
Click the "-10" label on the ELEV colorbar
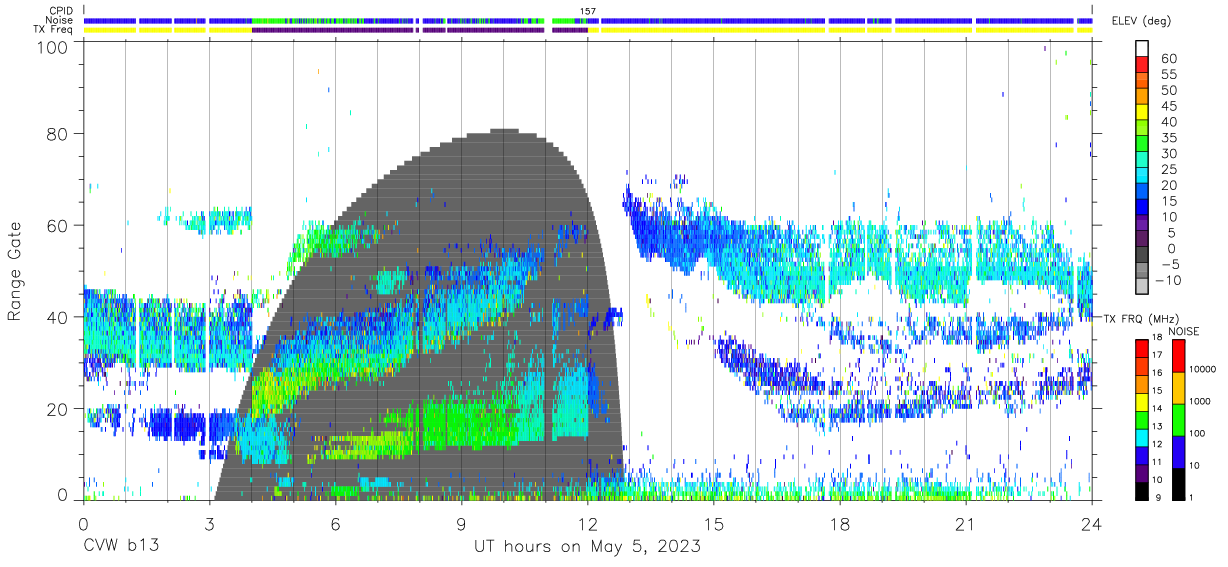[1169, 280]
